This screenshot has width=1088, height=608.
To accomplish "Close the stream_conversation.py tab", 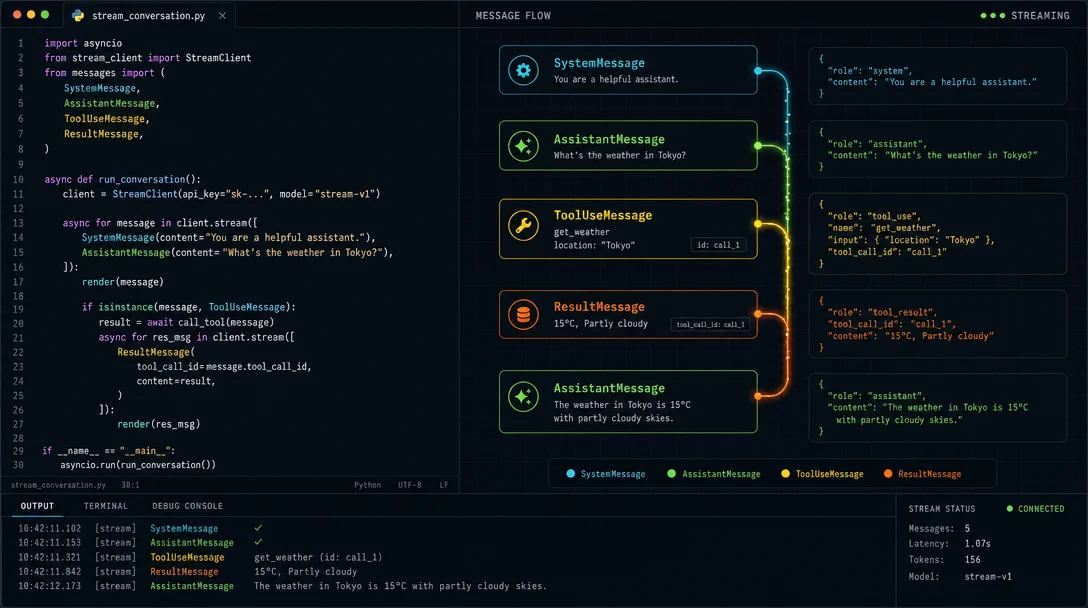I will coord(222,15).
